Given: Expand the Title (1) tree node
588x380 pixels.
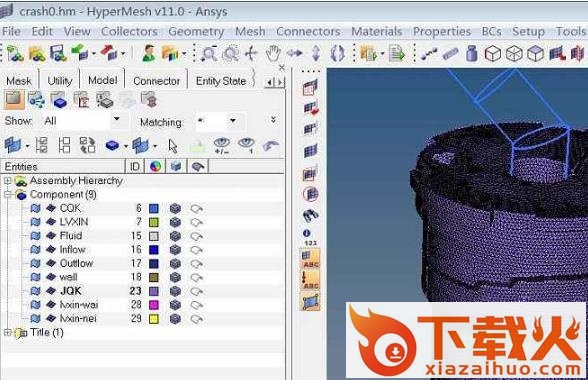Looking at the screenshot, I should (x=7, y=332).
